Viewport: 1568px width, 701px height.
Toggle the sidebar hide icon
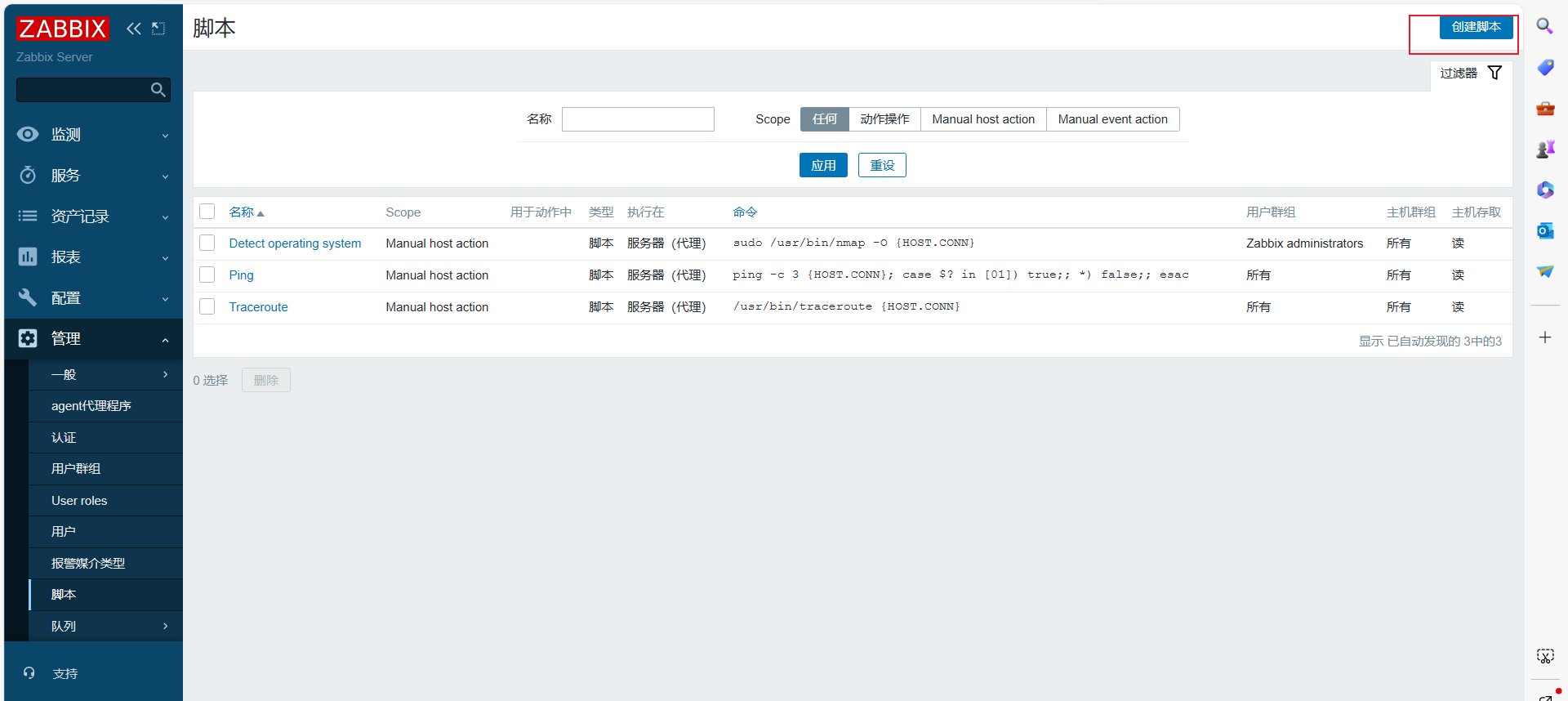[158, 29]
